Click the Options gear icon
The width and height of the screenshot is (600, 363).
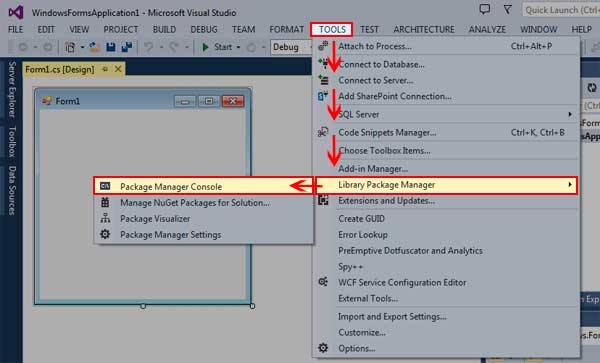[x=323, y=348]
